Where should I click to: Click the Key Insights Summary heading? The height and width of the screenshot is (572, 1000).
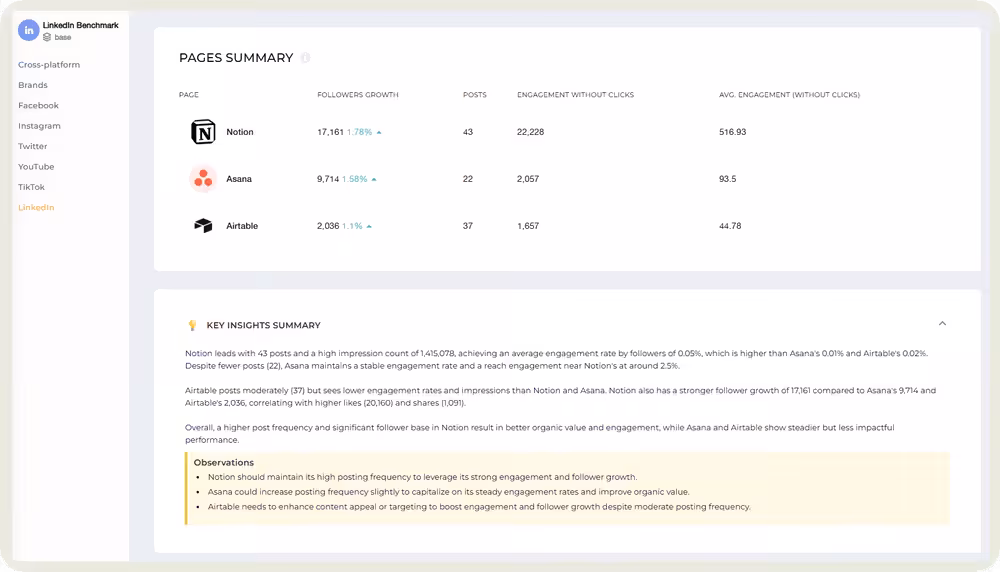(x=263, y=325)
